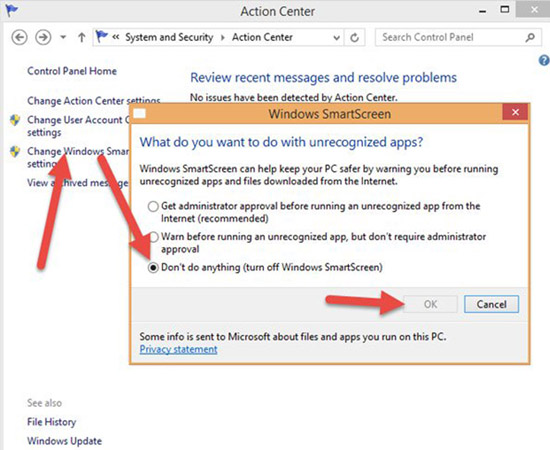Select Warn before running unrecognized app option
The height and width of the screenshot is (450, 550).
pyautogui.click(x=154, y=237)
